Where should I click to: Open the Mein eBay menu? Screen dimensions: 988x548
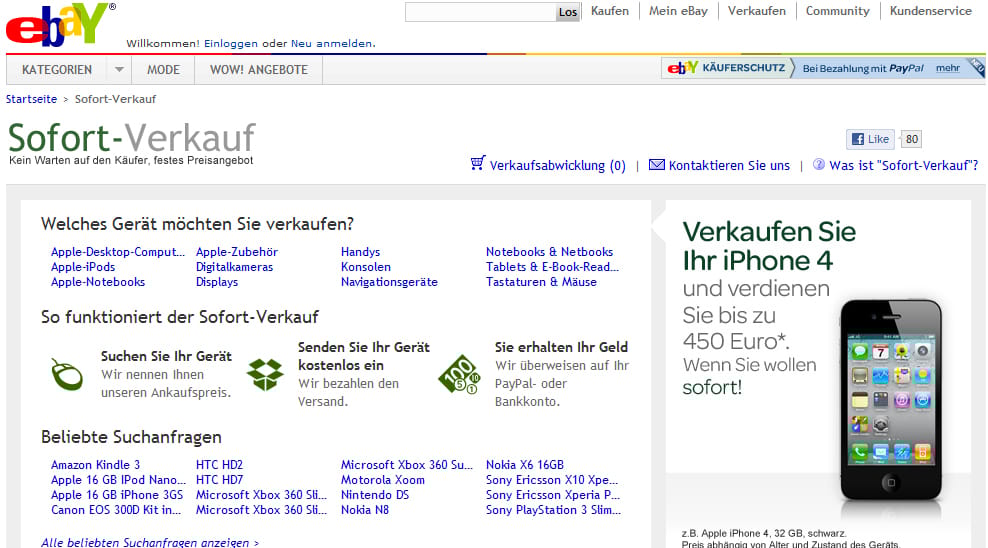[678, 11]
